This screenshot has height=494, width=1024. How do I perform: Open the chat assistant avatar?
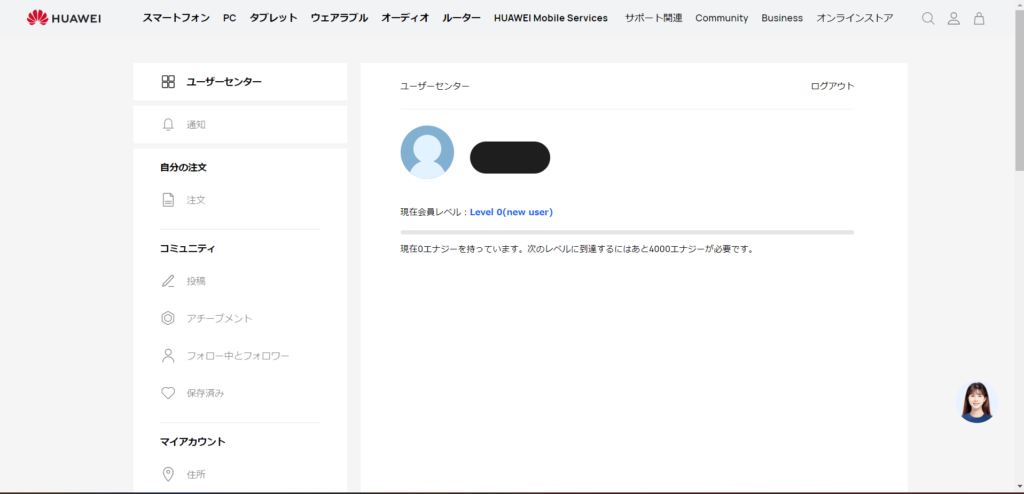coord(977,402)
